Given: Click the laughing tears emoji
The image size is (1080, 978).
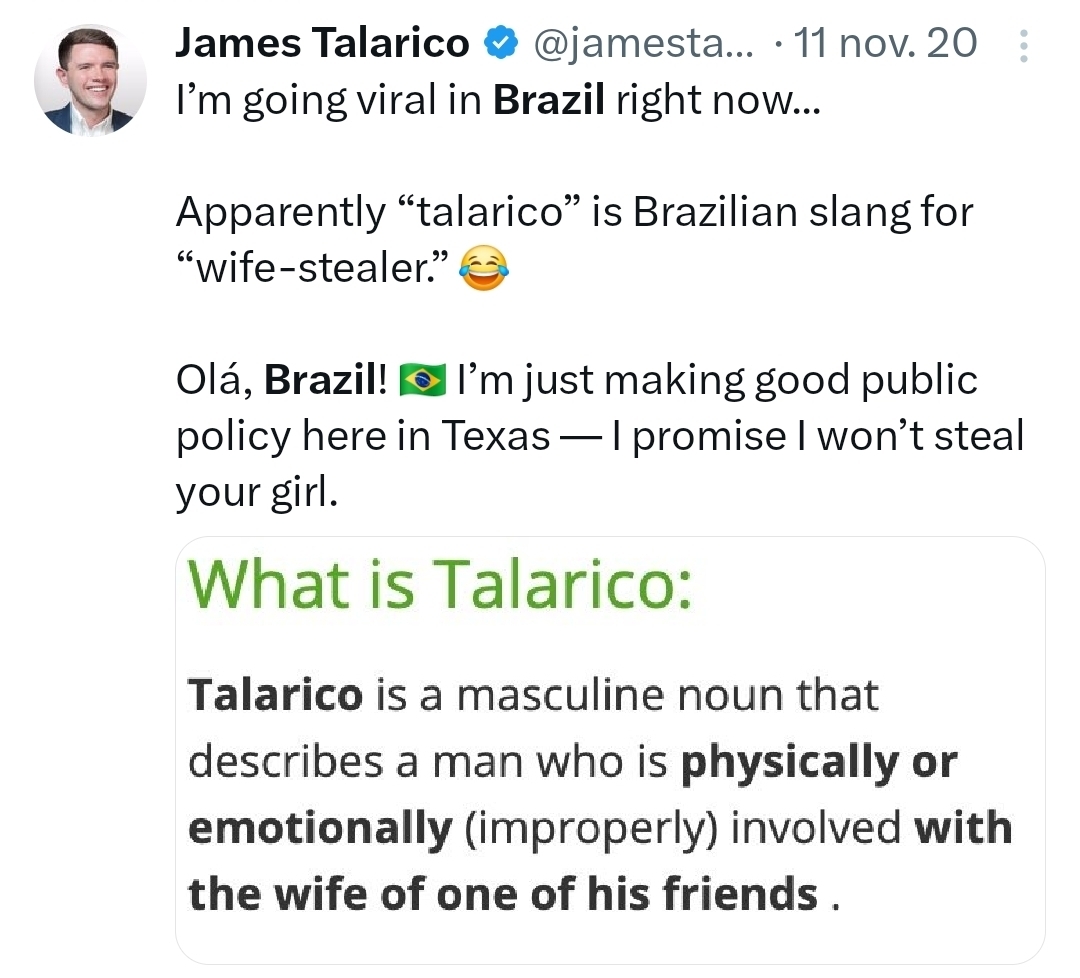Looking at the screenshot, I should (484, 268).
